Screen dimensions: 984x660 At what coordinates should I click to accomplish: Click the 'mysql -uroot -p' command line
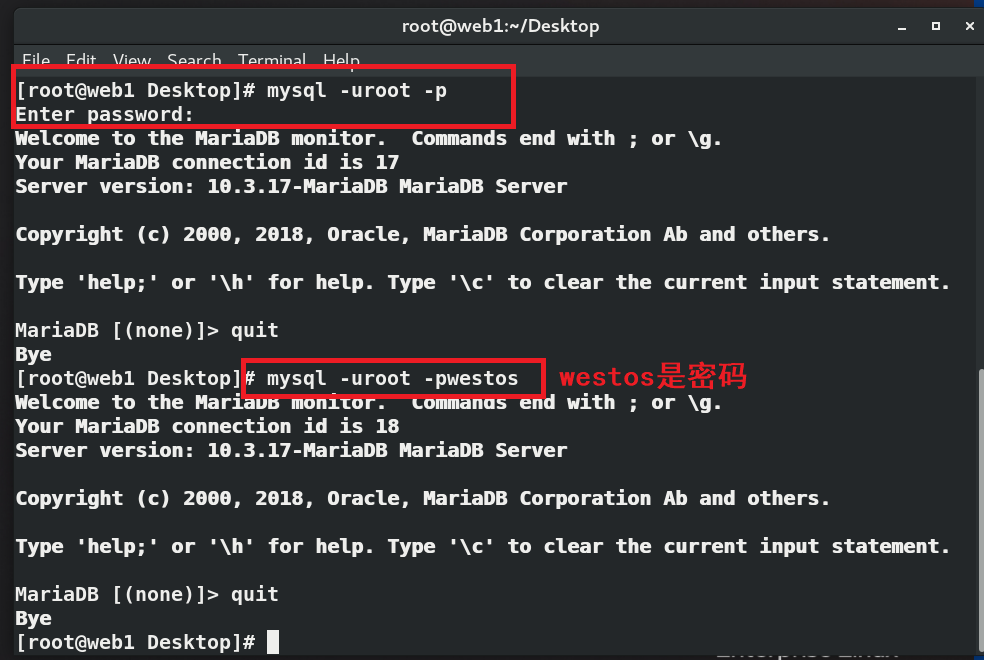pos(231,90)
